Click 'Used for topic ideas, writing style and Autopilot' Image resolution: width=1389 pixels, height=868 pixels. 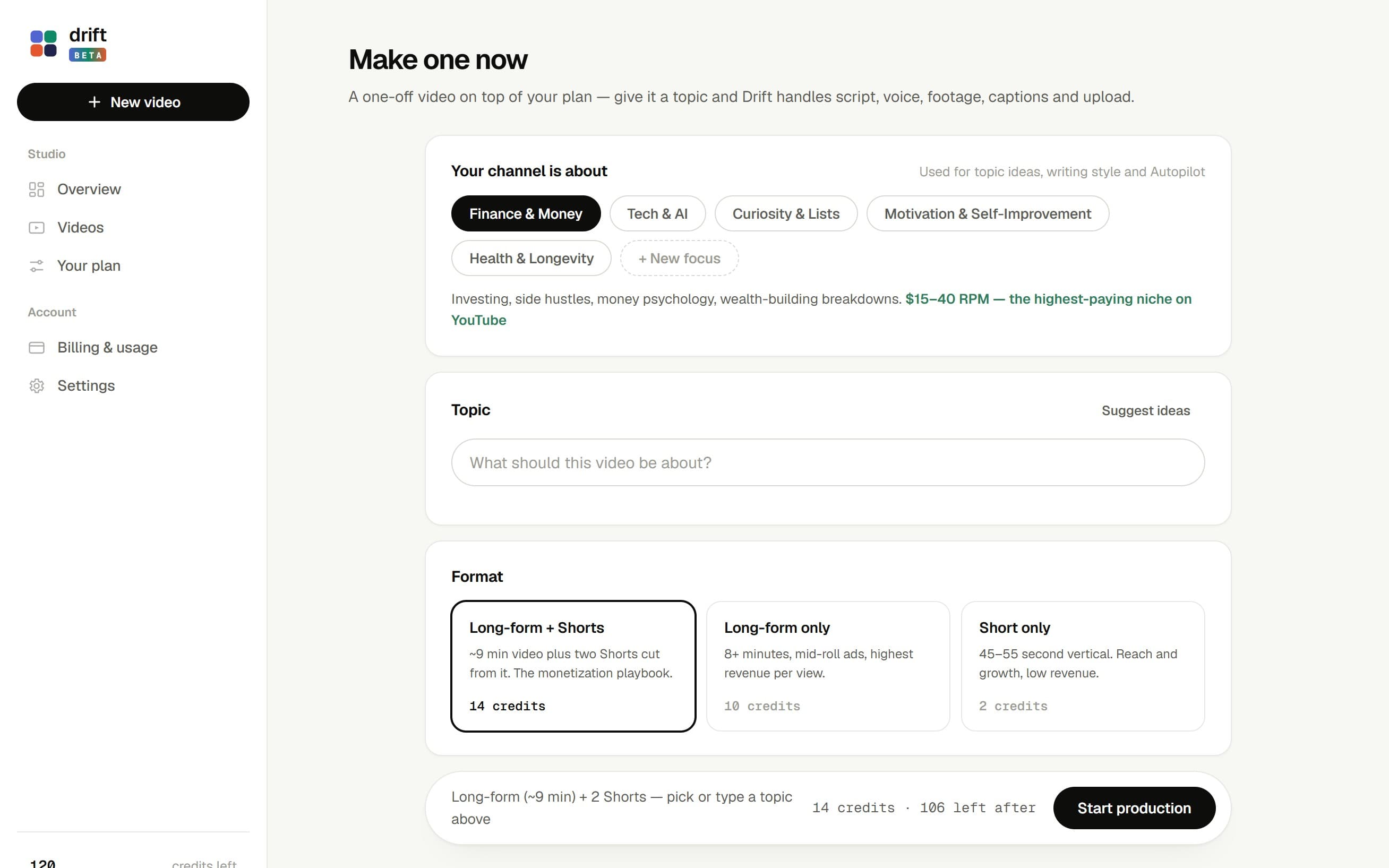(x=1062, y=171)
